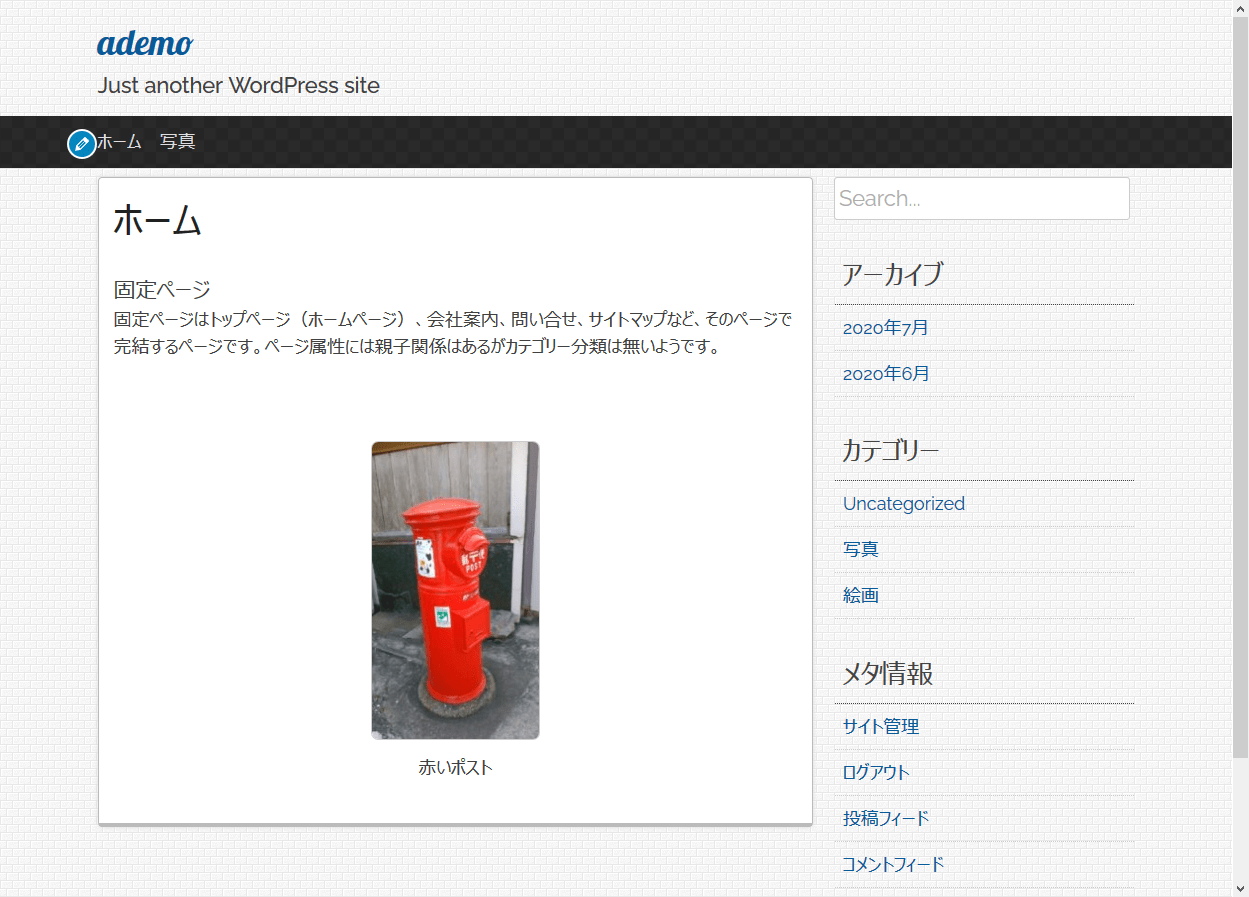The height and width of the screenshot is (897, 1249).
Task: Click the blue pencil edit icon
Action: 82,144
